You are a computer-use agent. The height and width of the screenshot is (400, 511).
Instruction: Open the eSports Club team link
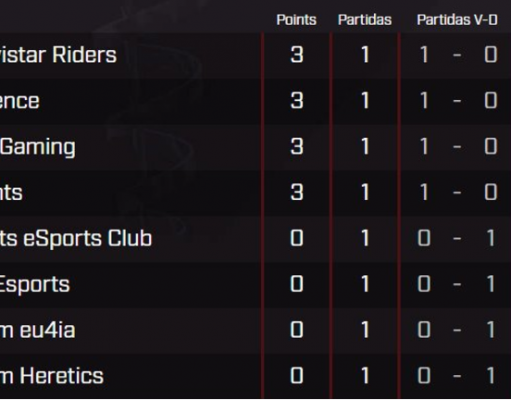76,239
